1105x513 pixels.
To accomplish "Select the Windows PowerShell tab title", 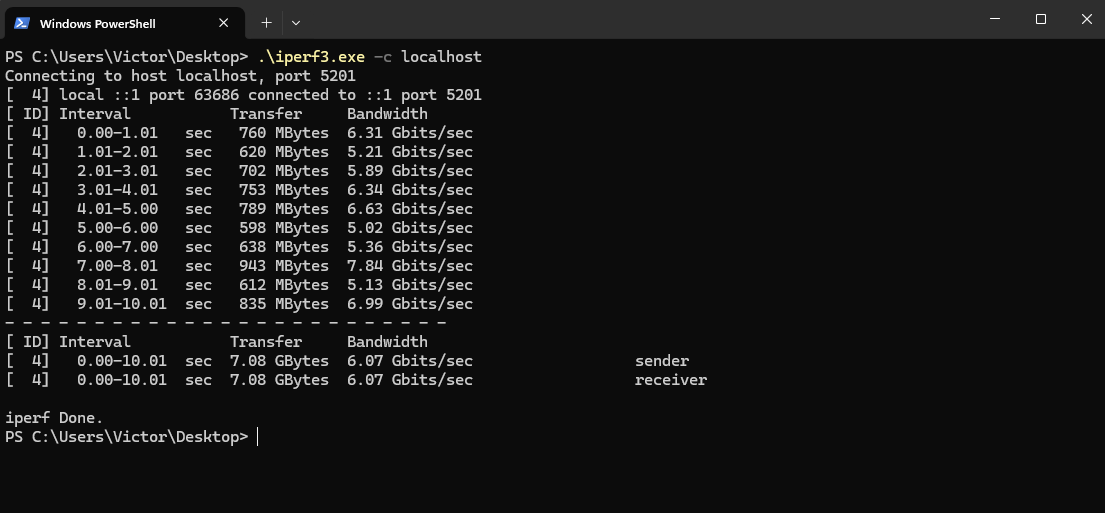I will 97,23.
